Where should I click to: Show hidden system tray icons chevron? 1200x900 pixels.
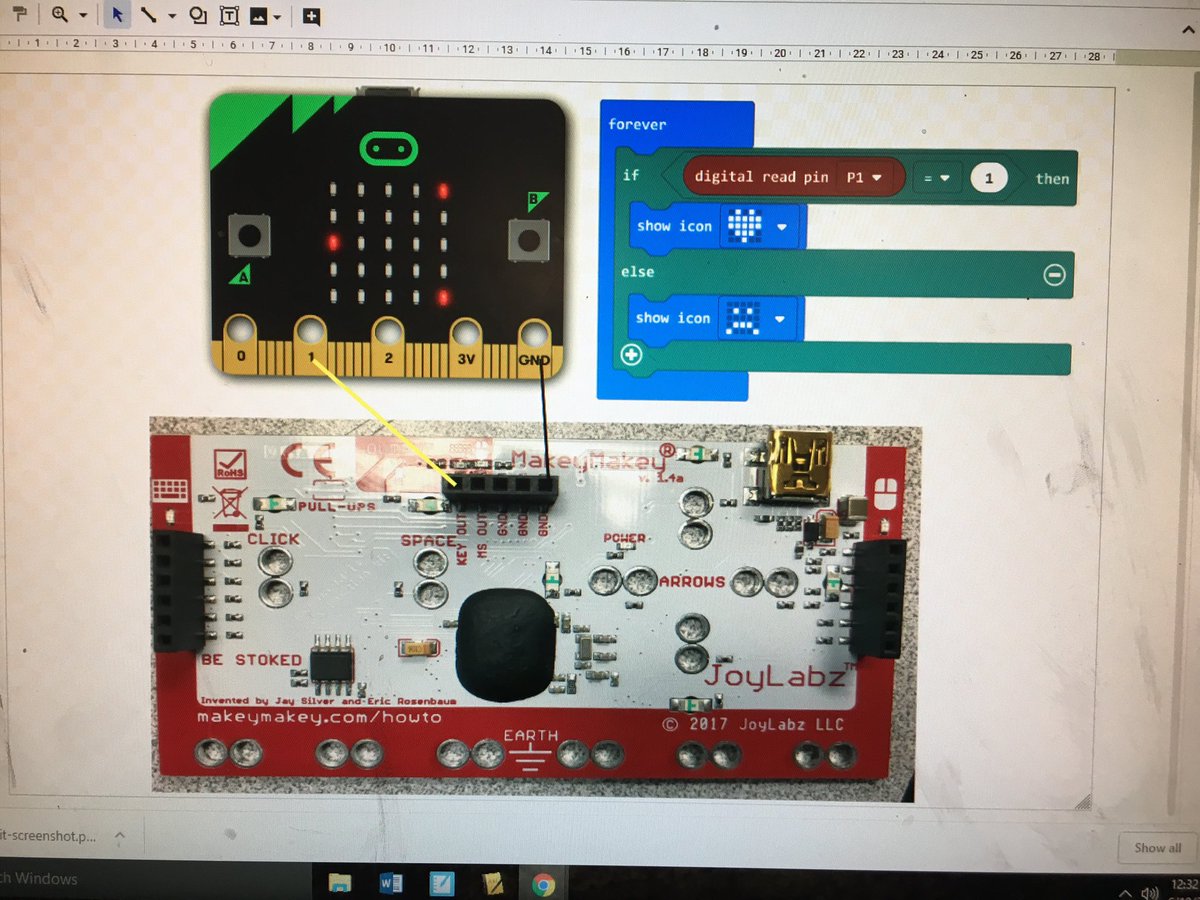point(1125,892)
